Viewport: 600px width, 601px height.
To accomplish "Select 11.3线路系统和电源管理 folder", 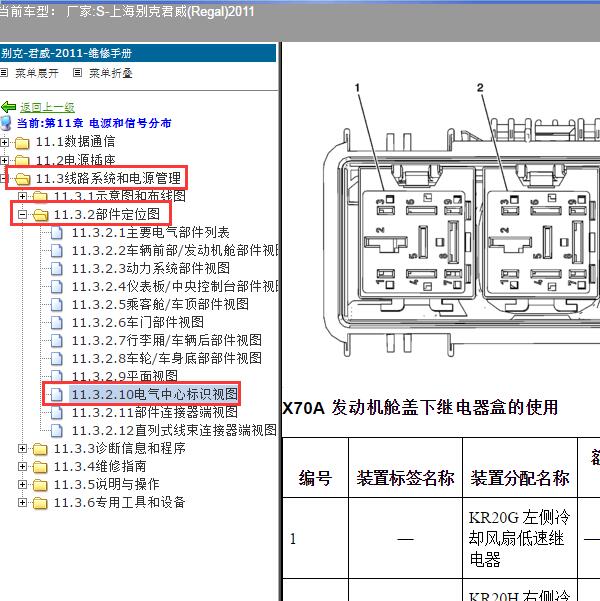I will [108, 178].
